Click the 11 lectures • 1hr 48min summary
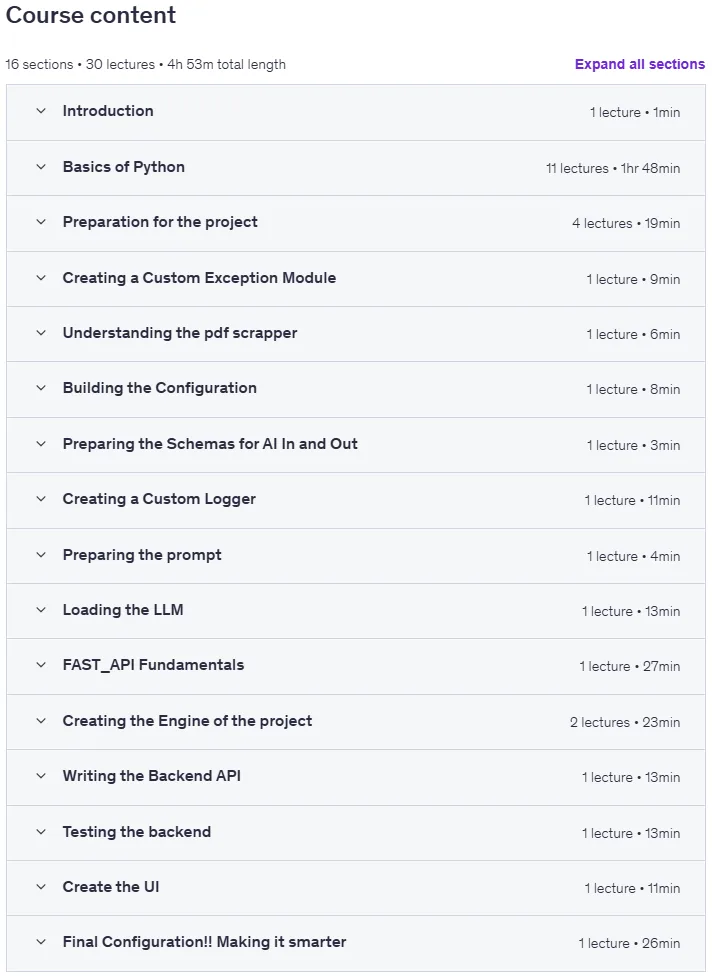Viewport: 712px width, 978px height. coord(613,168)
